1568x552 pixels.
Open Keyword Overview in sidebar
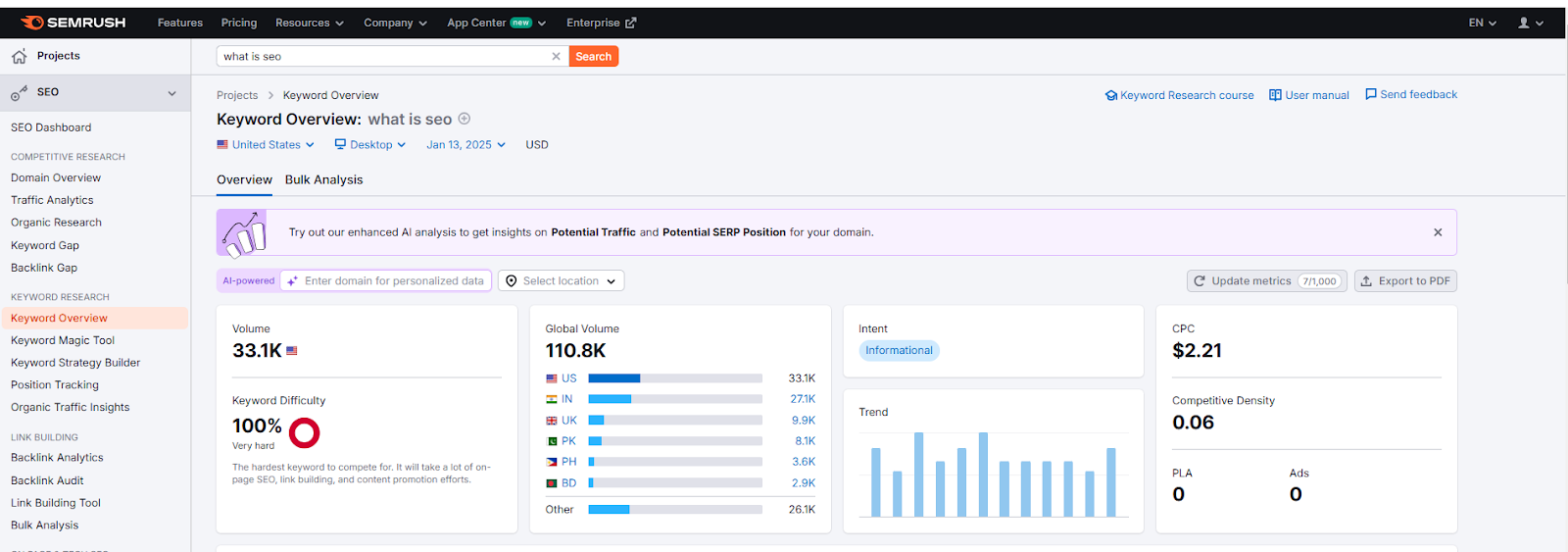[x=94, y=318]
